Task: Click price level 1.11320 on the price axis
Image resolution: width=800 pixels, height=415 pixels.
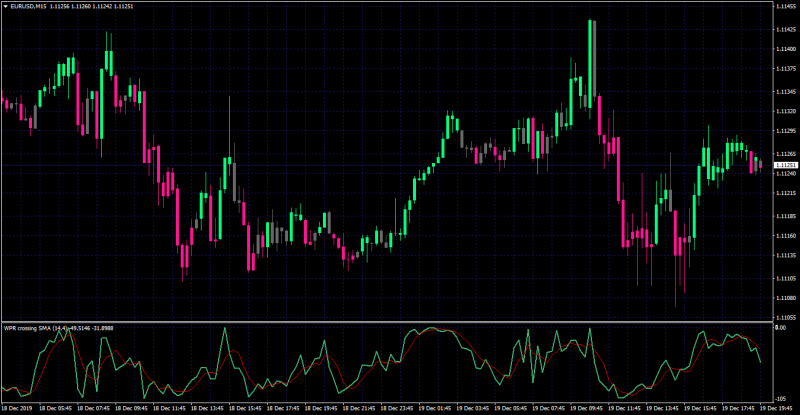Action: [786, 111]
